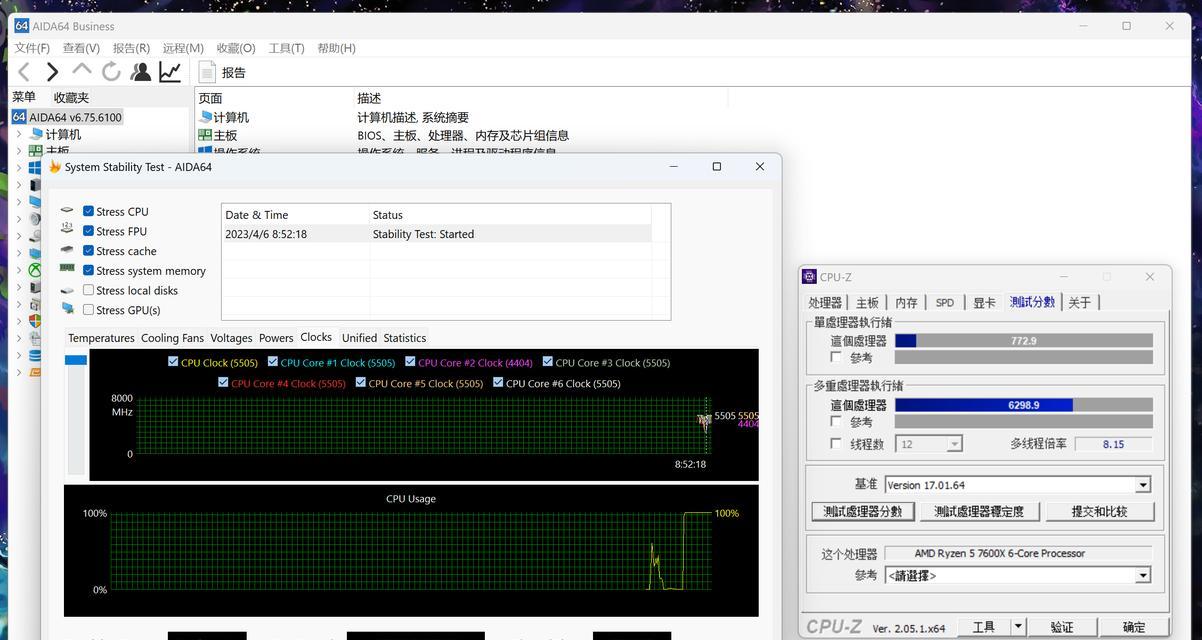Click the flame icon of System Stability Test

pos(55,167)
